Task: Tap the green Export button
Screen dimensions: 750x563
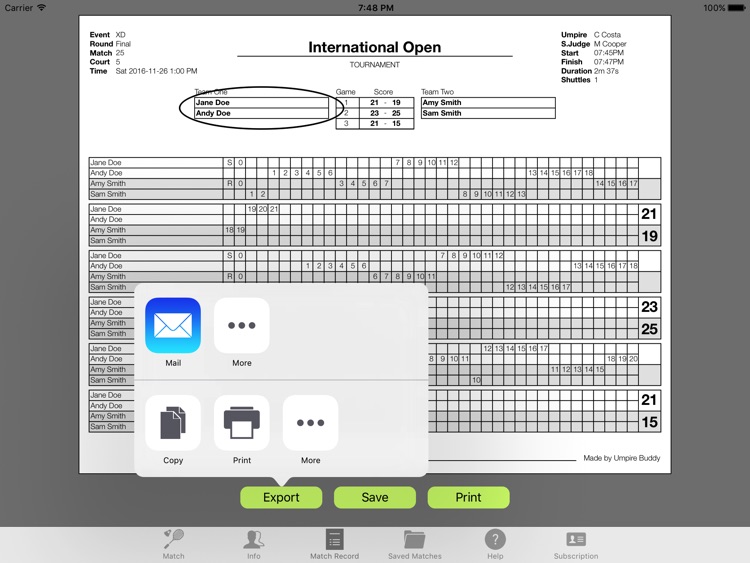Action: pyautogui.click(x=281, y=497)
